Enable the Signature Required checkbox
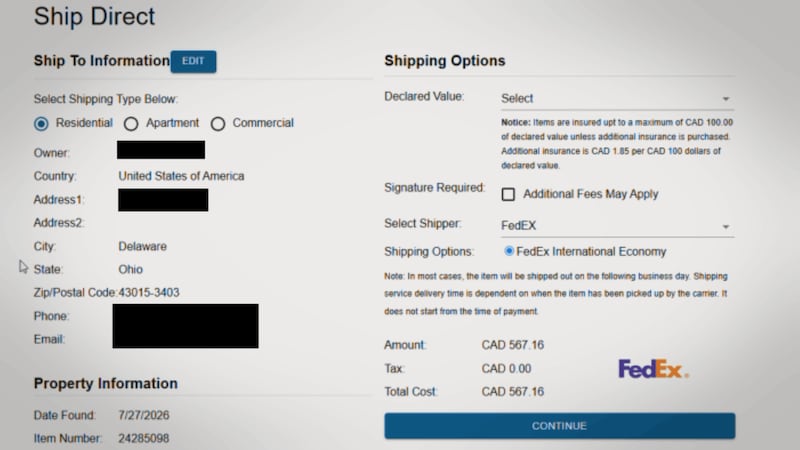800x450 pixels. coord(508,194)
